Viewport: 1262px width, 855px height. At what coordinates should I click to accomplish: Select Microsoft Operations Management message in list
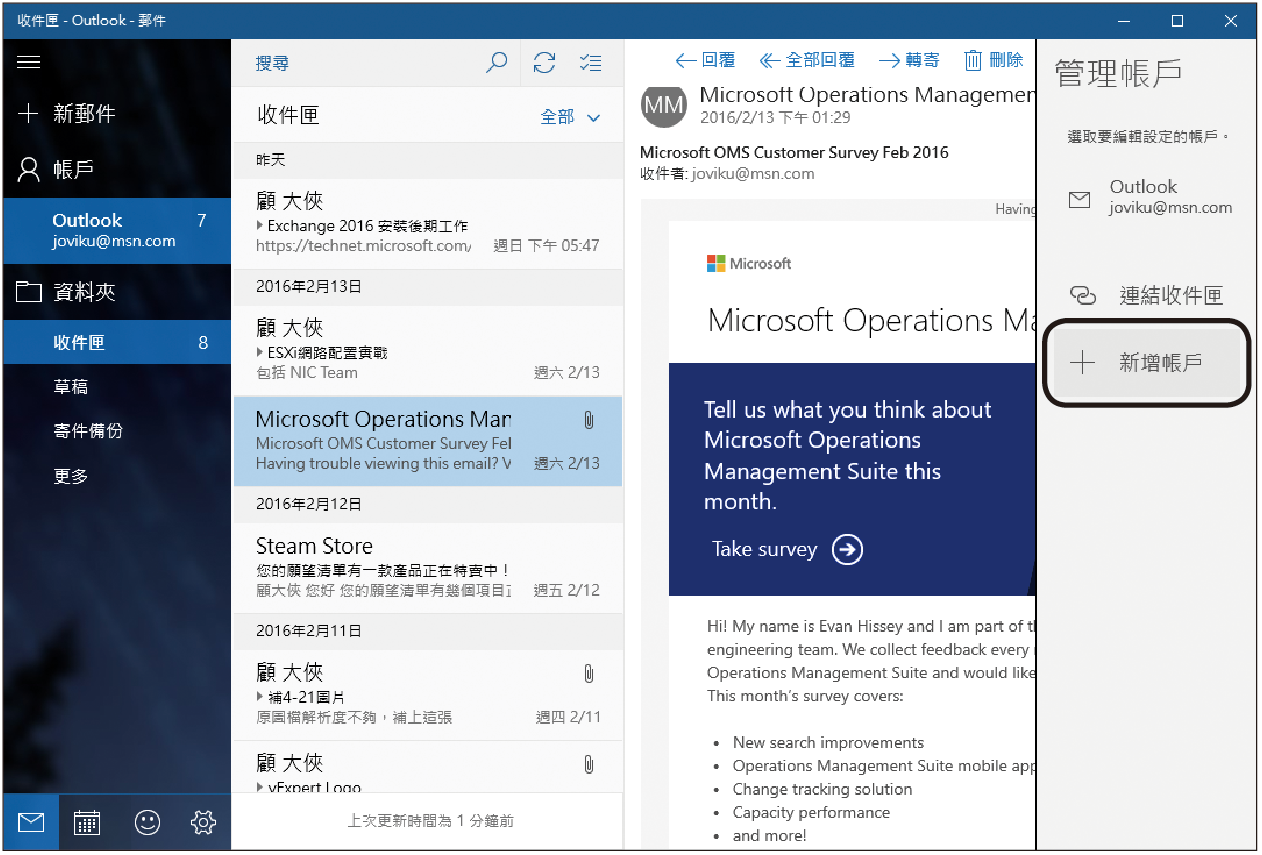(428, 441)
